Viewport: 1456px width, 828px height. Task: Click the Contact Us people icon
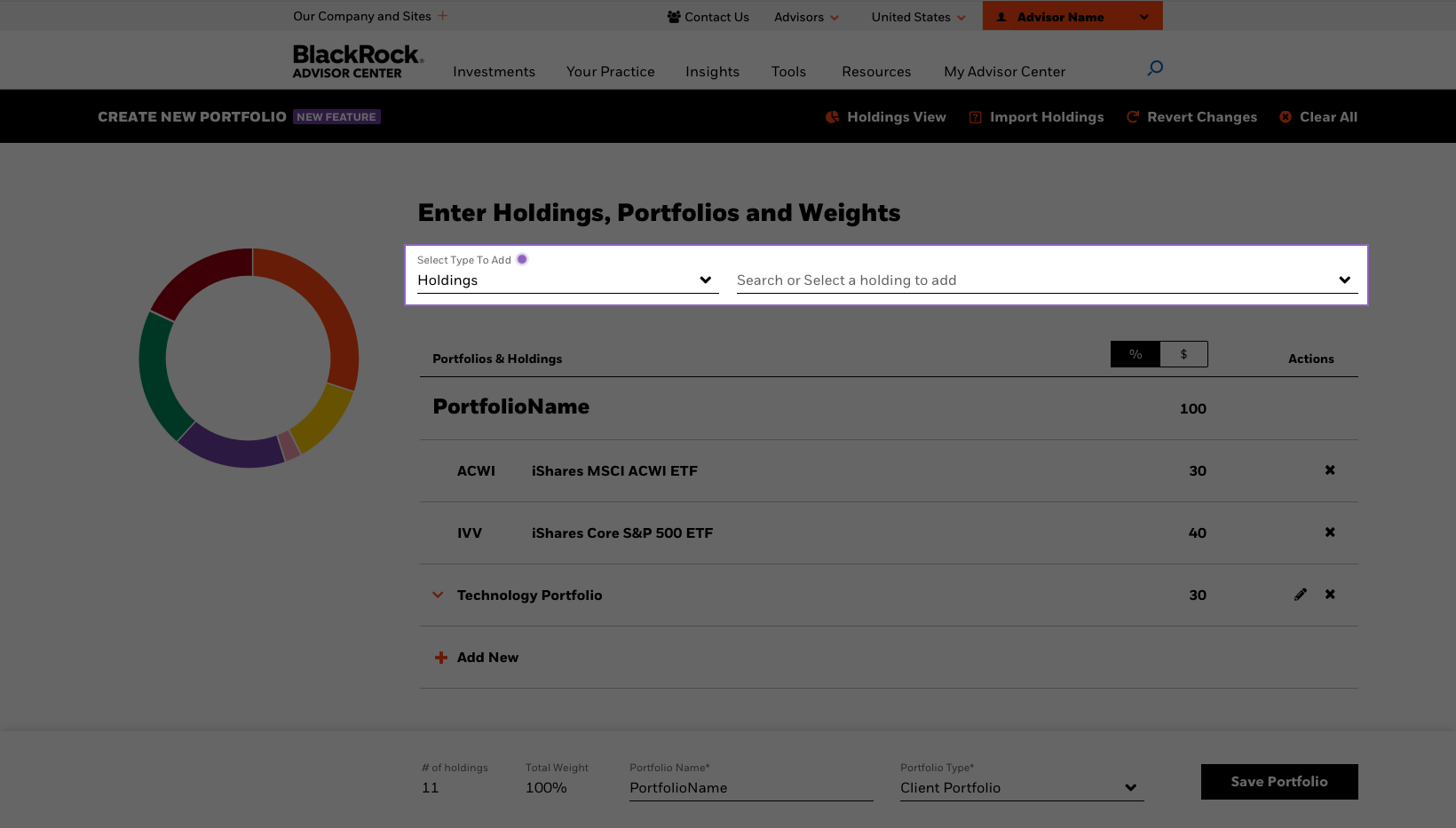(674, 17)
